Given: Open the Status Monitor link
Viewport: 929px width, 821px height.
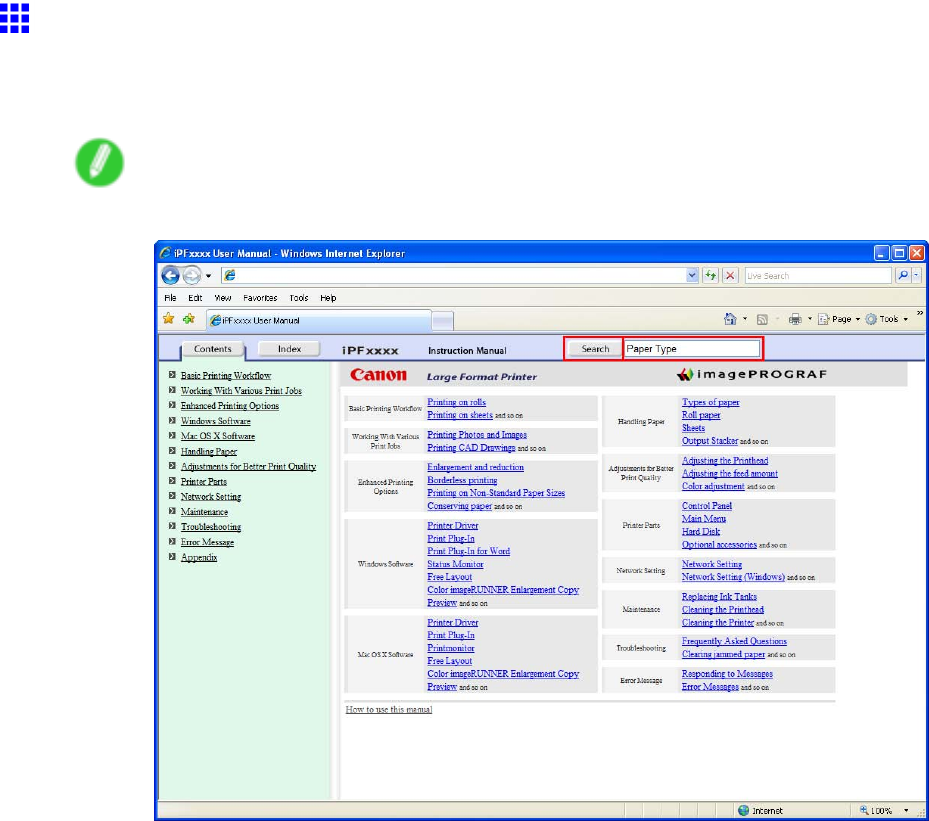Looking at the screenshot, I should pos(455,564).
